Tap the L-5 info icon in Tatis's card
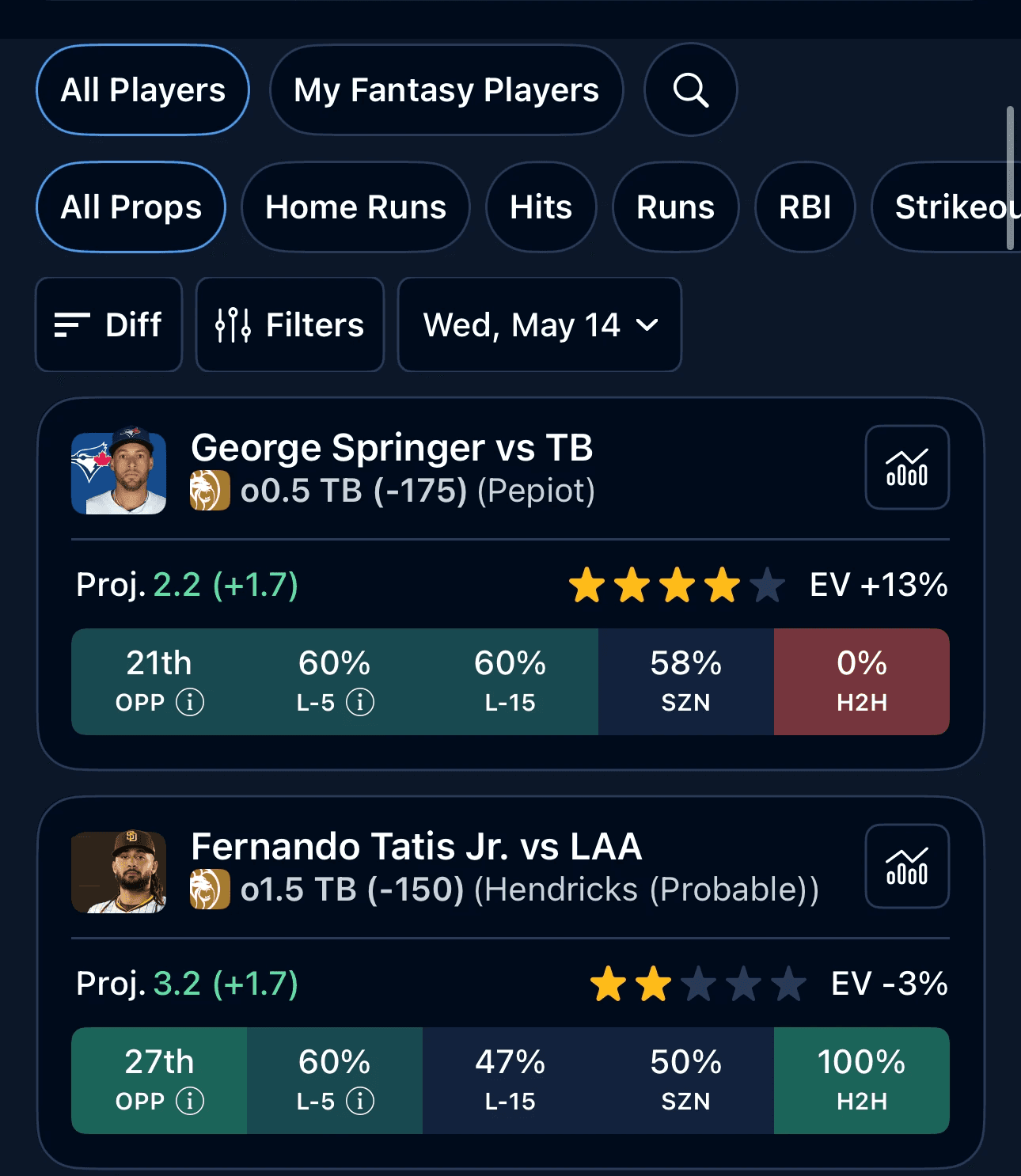The height and width of the screenshot is (1176, 1021). 360,1101
